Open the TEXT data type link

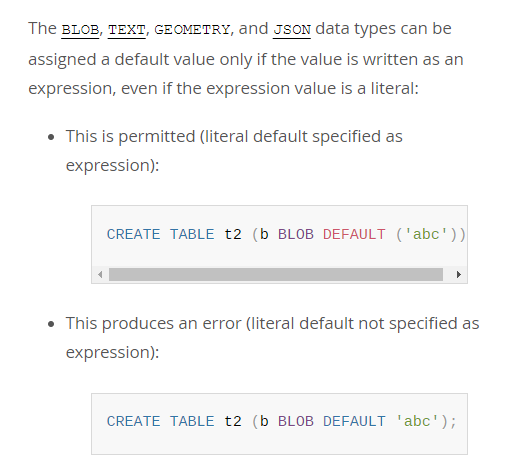pyautogui.click(x=127, y=30)
